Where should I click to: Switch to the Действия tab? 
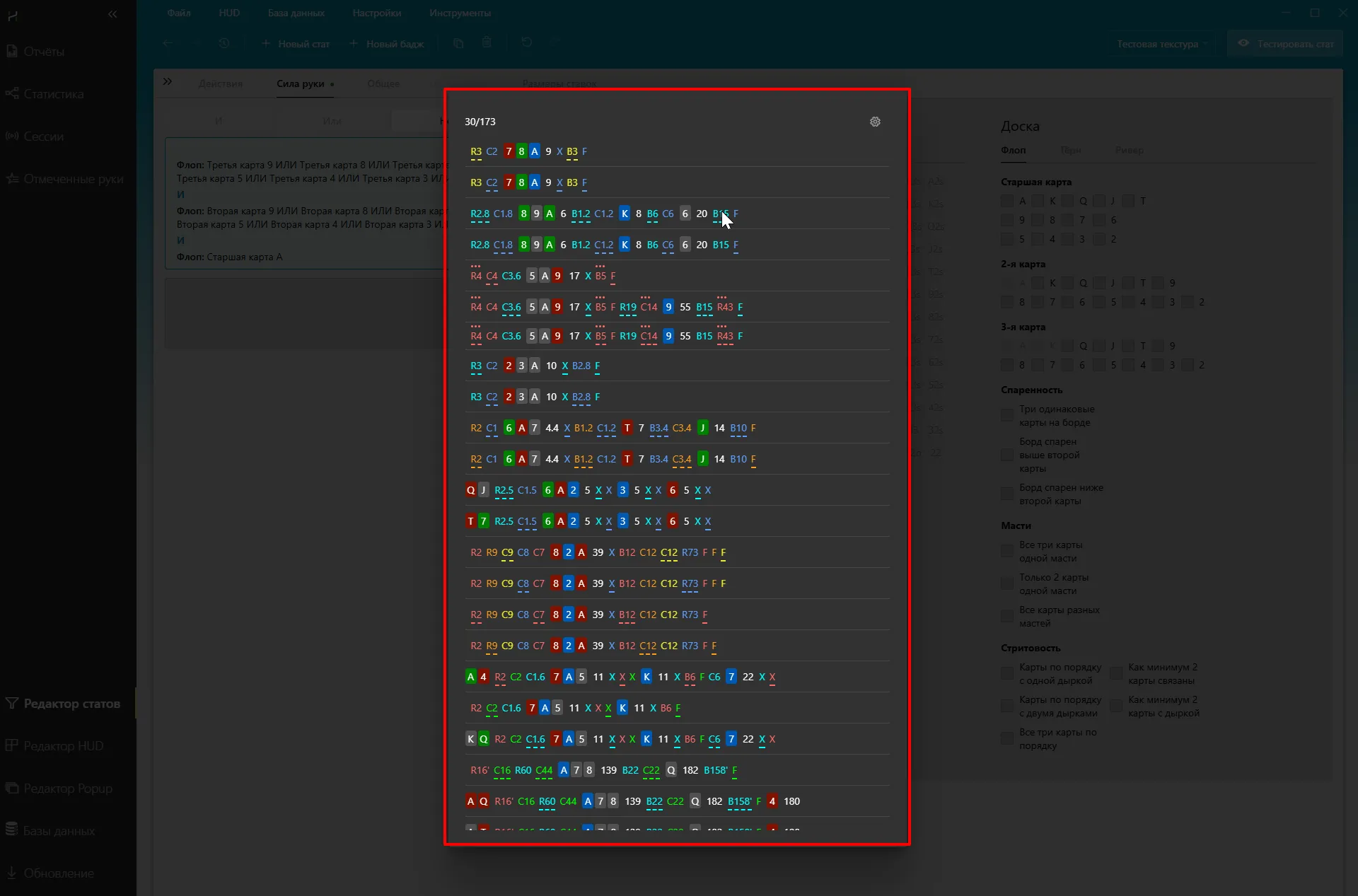(x=221, y=83)
